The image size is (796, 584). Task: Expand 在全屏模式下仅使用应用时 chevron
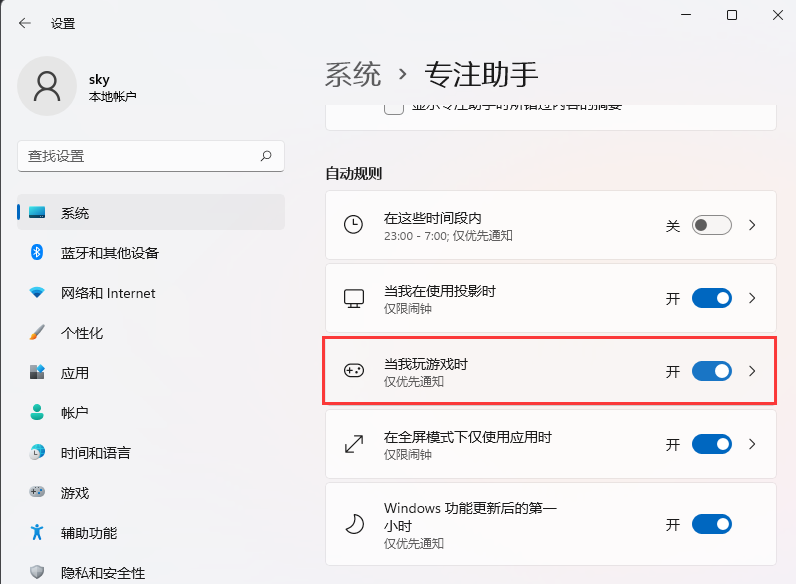pos(753,444)
